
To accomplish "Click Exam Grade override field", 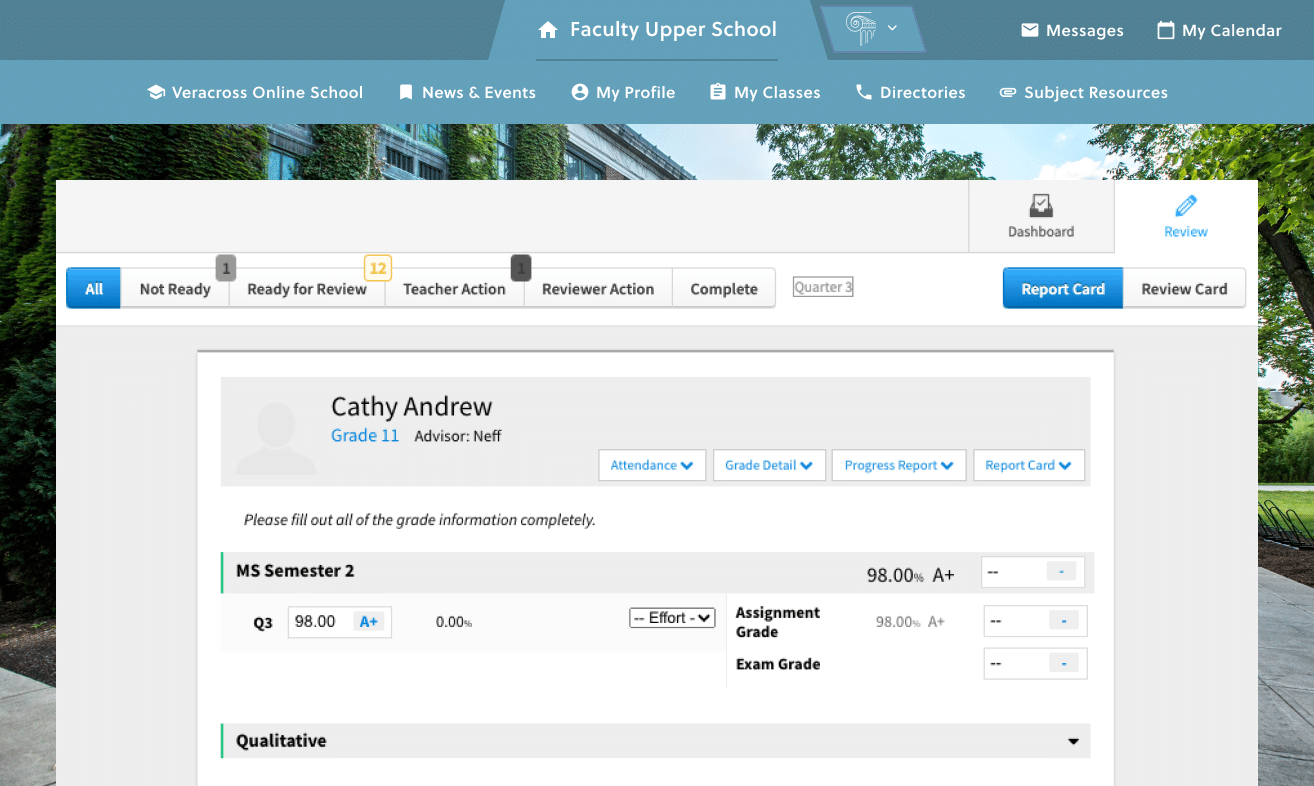I will pyautogui.click(x=1035, y=664).
